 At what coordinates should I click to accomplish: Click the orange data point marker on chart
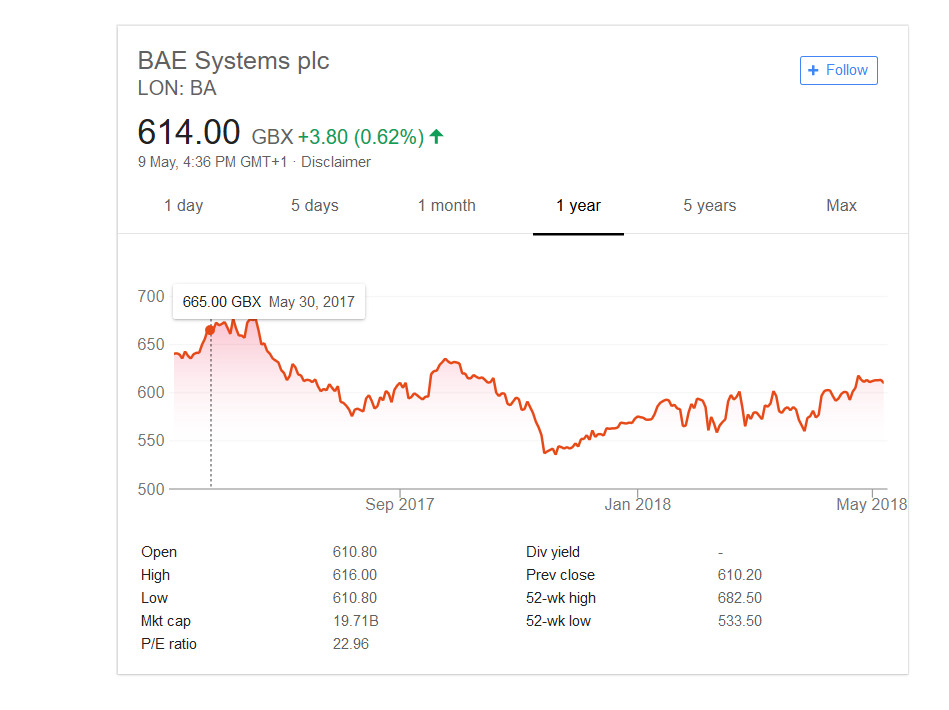pos(210,330)
